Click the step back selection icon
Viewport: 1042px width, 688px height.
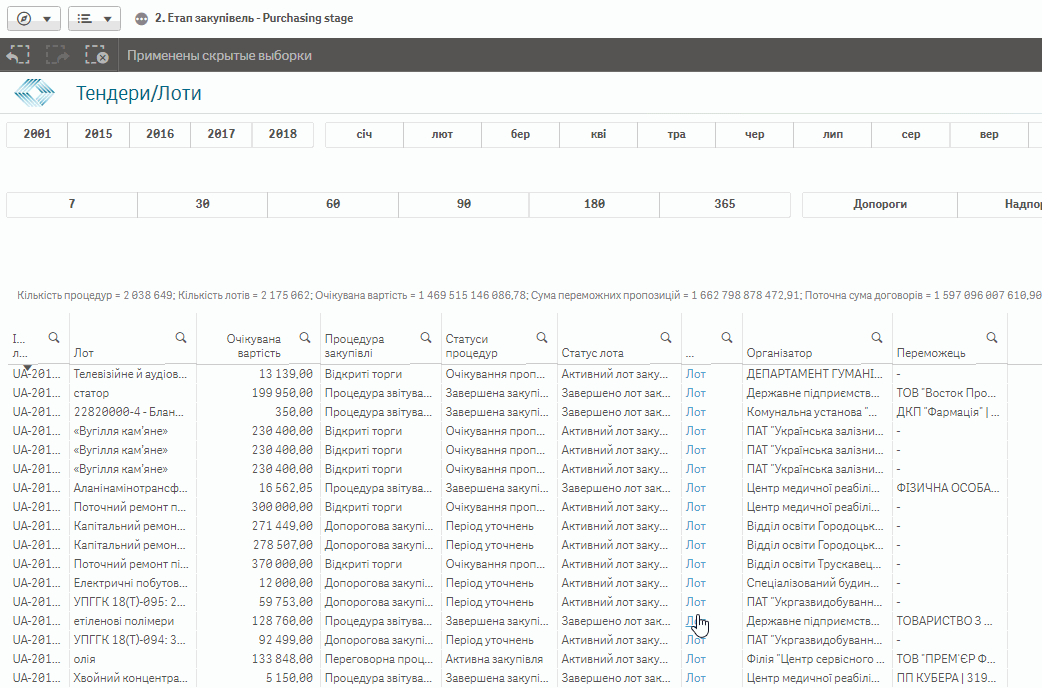point(19,56)
